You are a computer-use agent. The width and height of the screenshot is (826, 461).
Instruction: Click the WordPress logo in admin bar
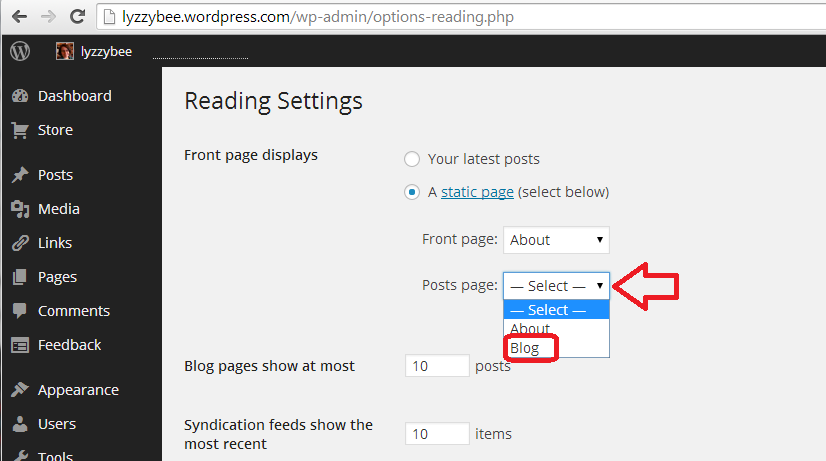20,51
